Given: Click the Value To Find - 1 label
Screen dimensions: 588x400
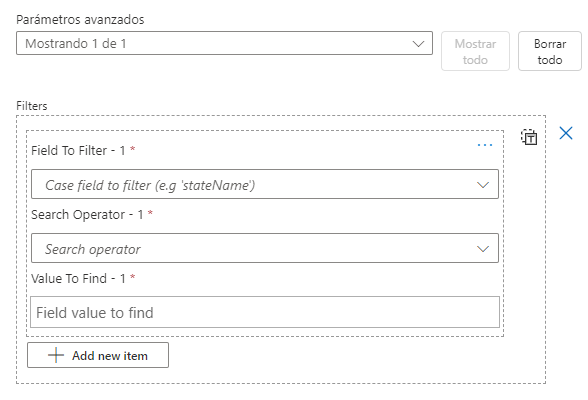Looking at the screenshot, I should click(78, 279).
